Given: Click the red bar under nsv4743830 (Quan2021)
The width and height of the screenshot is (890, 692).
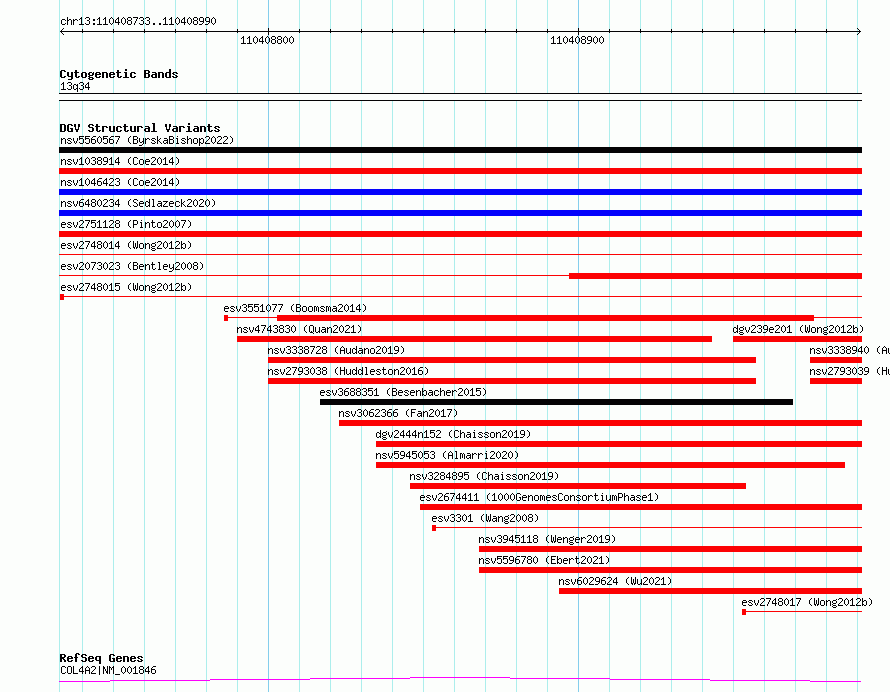Looking at the screenshot, I should click(x=475, y=339).
